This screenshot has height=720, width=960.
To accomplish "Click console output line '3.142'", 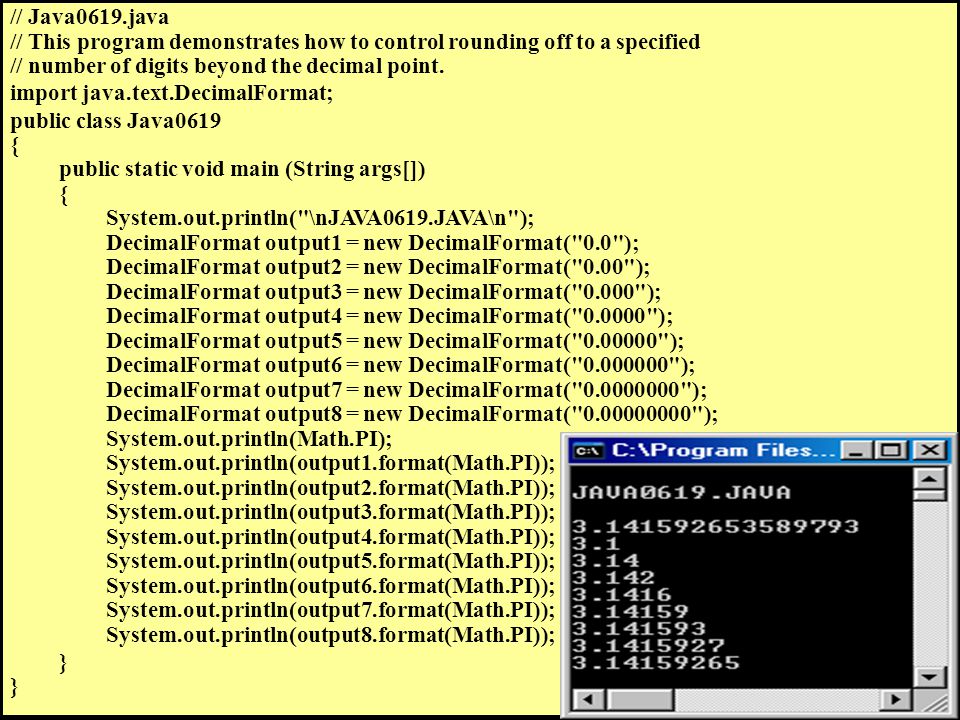I will pyautogui.click(x=613, y=577).
